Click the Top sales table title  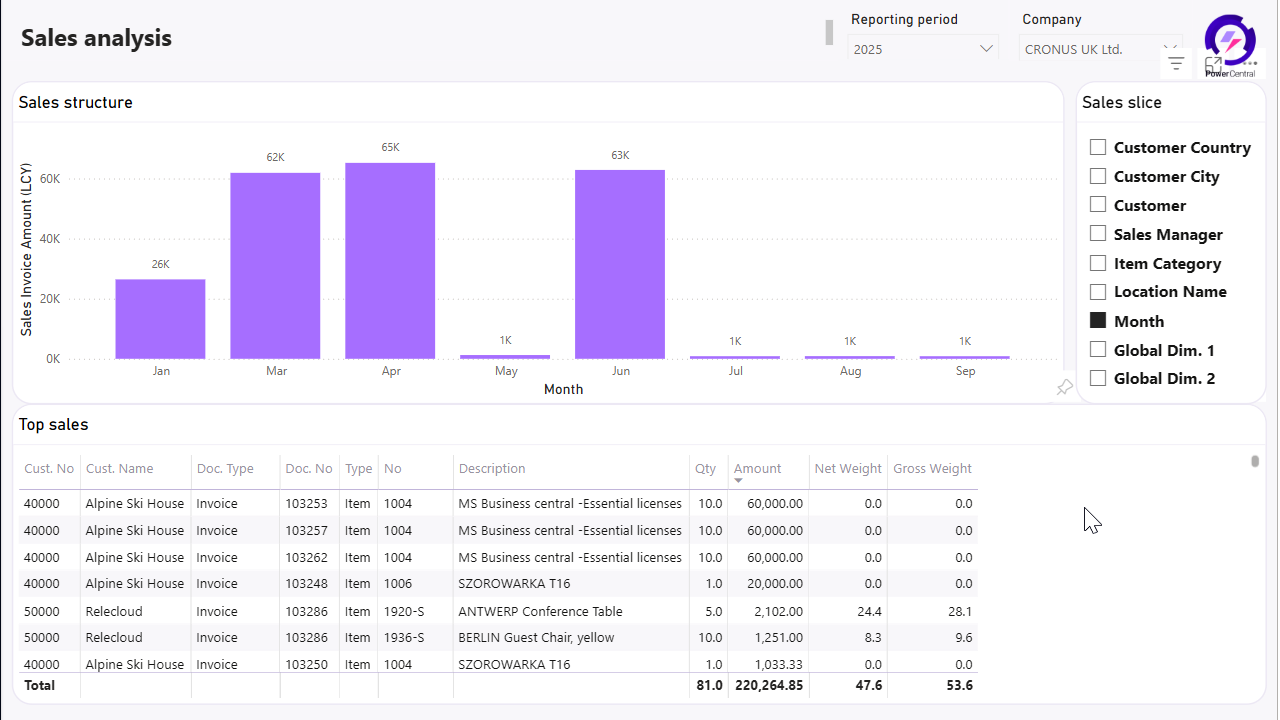tap(54, 424)
